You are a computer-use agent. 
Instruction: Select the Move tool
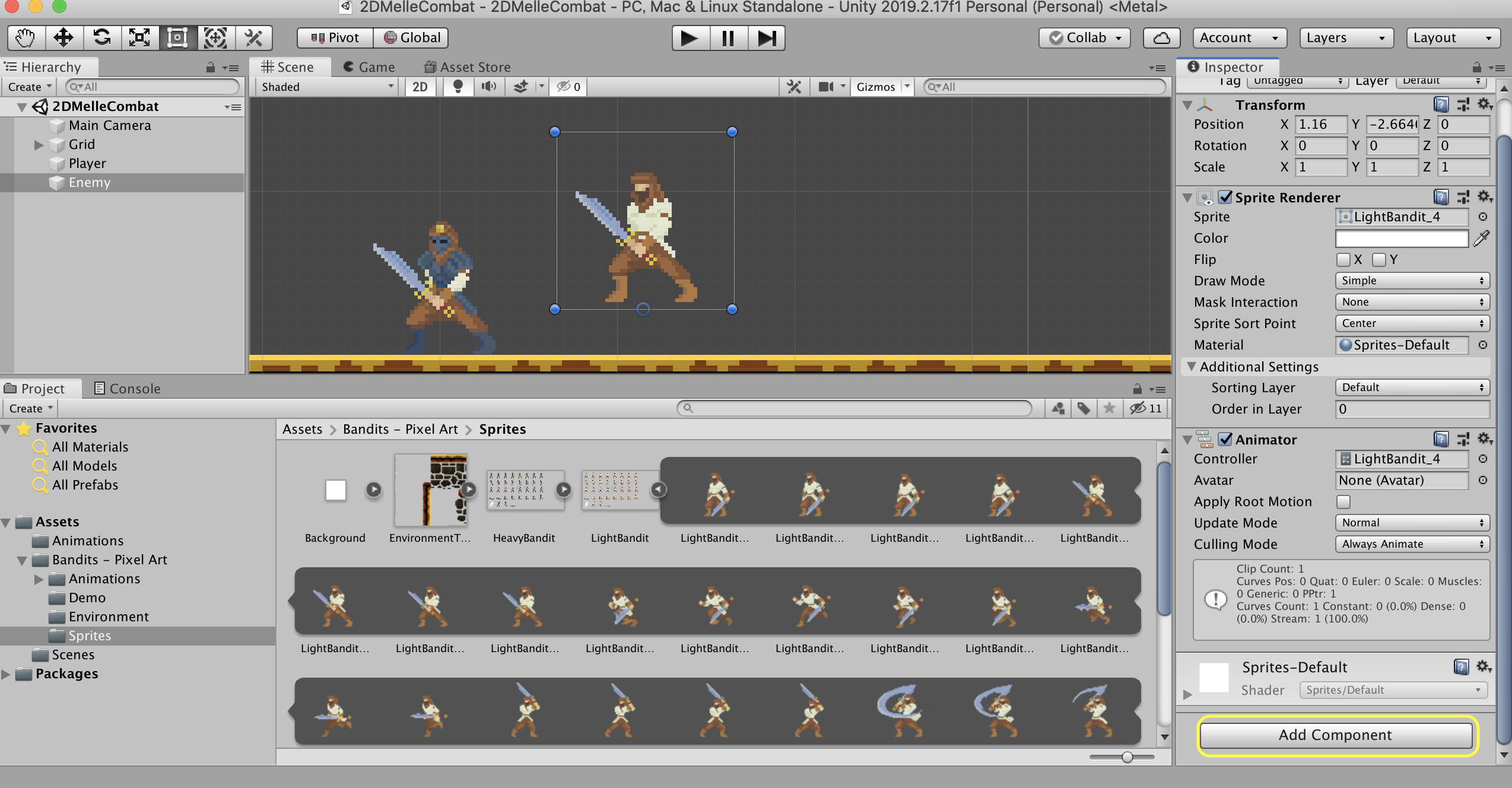[63, 38]
